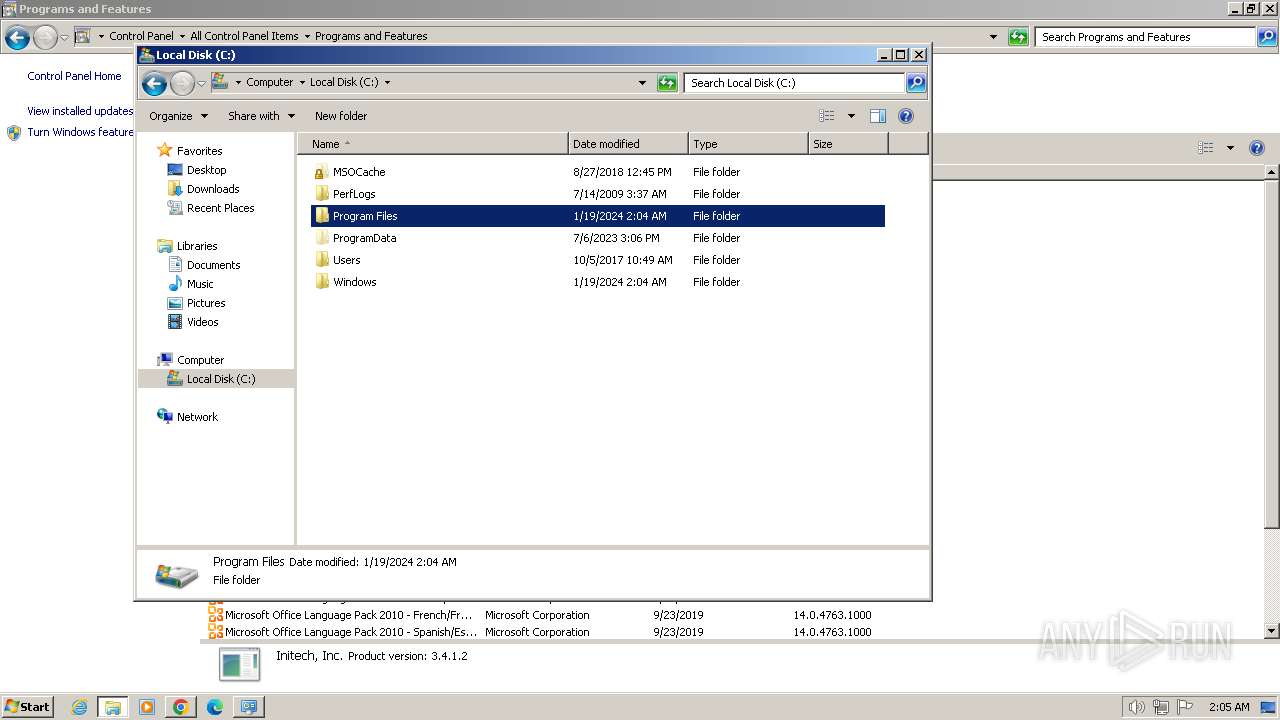The image size is (1280, 720).
Task: Open recent pages dropdown beside Local Disk Forward arrow
Action: pyautogui.click(x=201, y=83)
